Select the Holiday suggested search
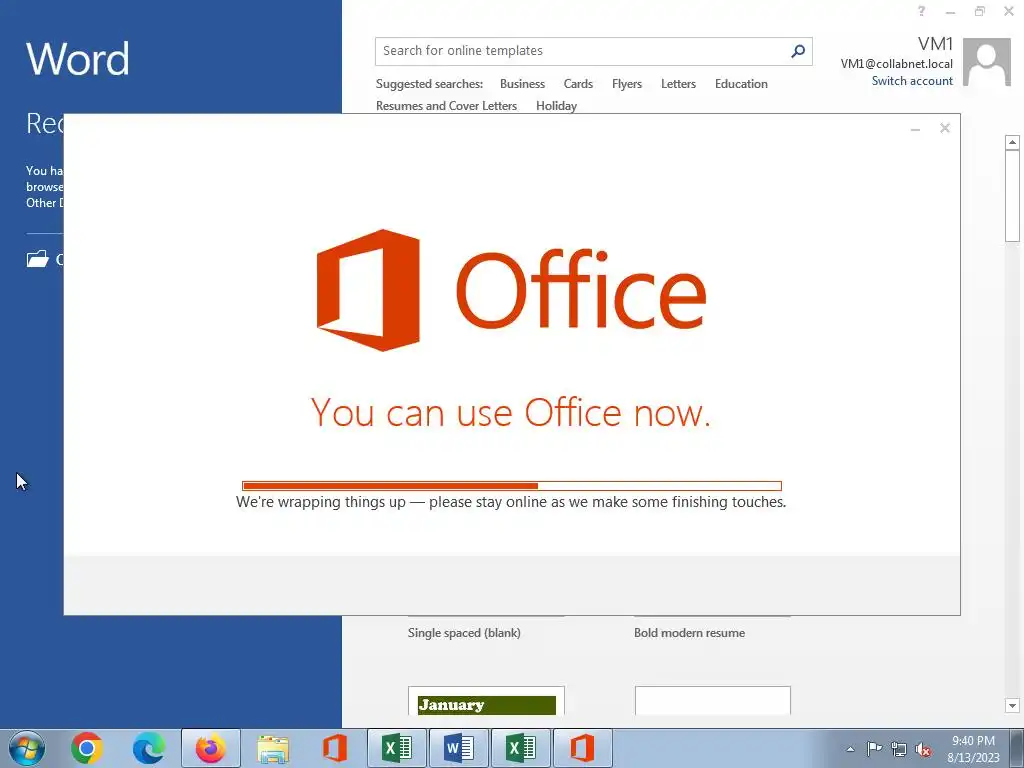 (556, 106)
